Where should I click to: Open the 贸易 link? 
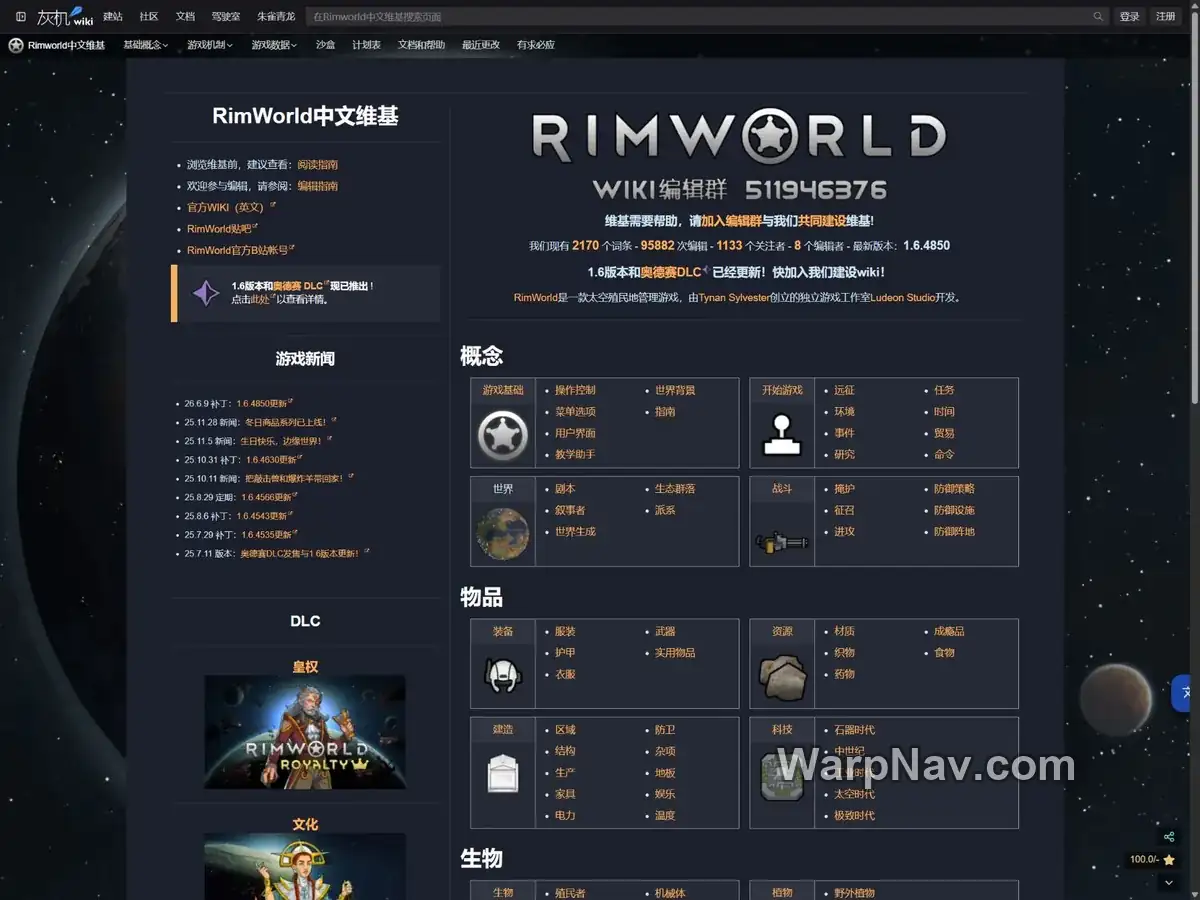[944, 433]
